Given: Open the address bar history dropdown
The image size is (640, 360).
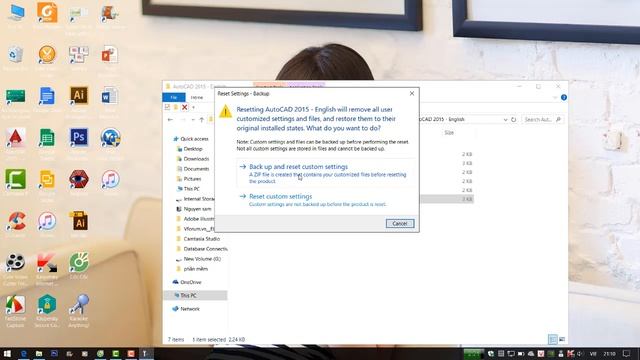Looking at the screenshot, I should (505, 120).
